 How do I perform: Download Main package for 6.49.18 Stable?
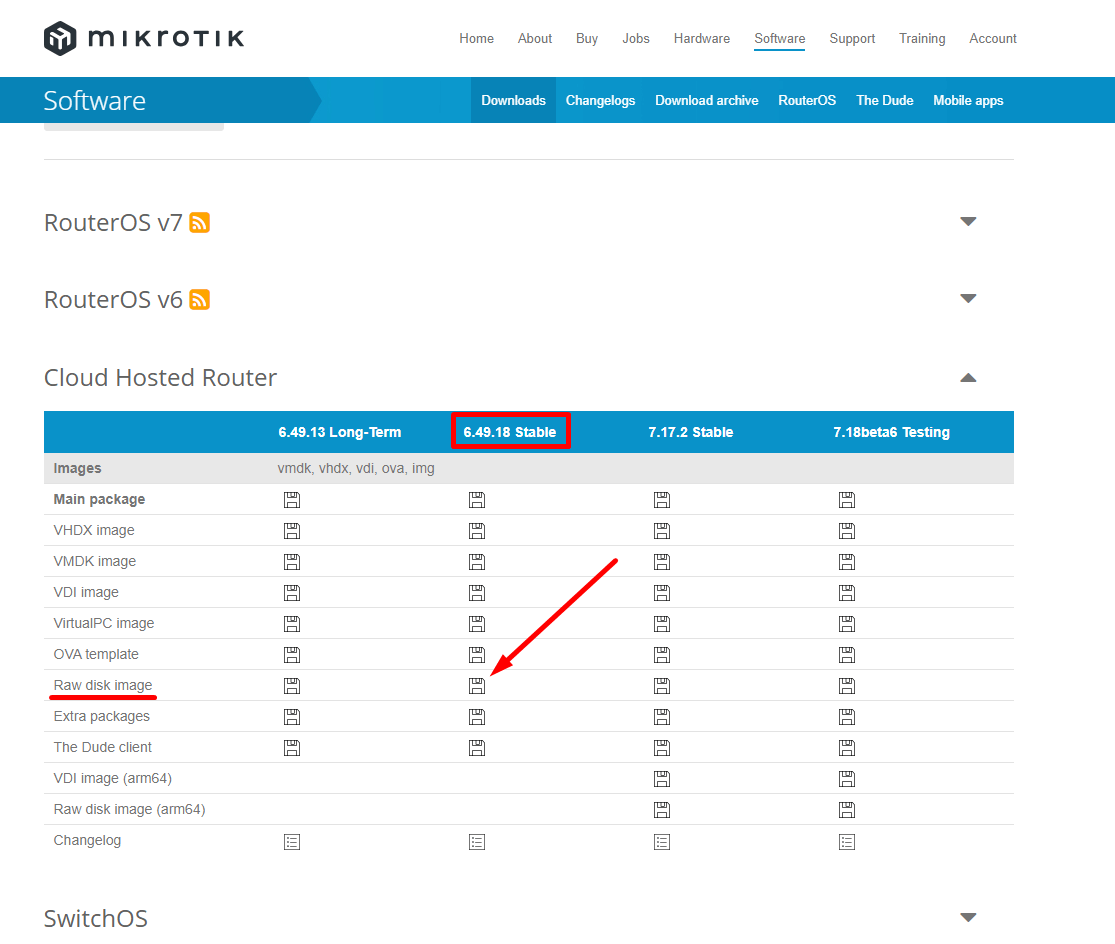[x=476, y=500]
